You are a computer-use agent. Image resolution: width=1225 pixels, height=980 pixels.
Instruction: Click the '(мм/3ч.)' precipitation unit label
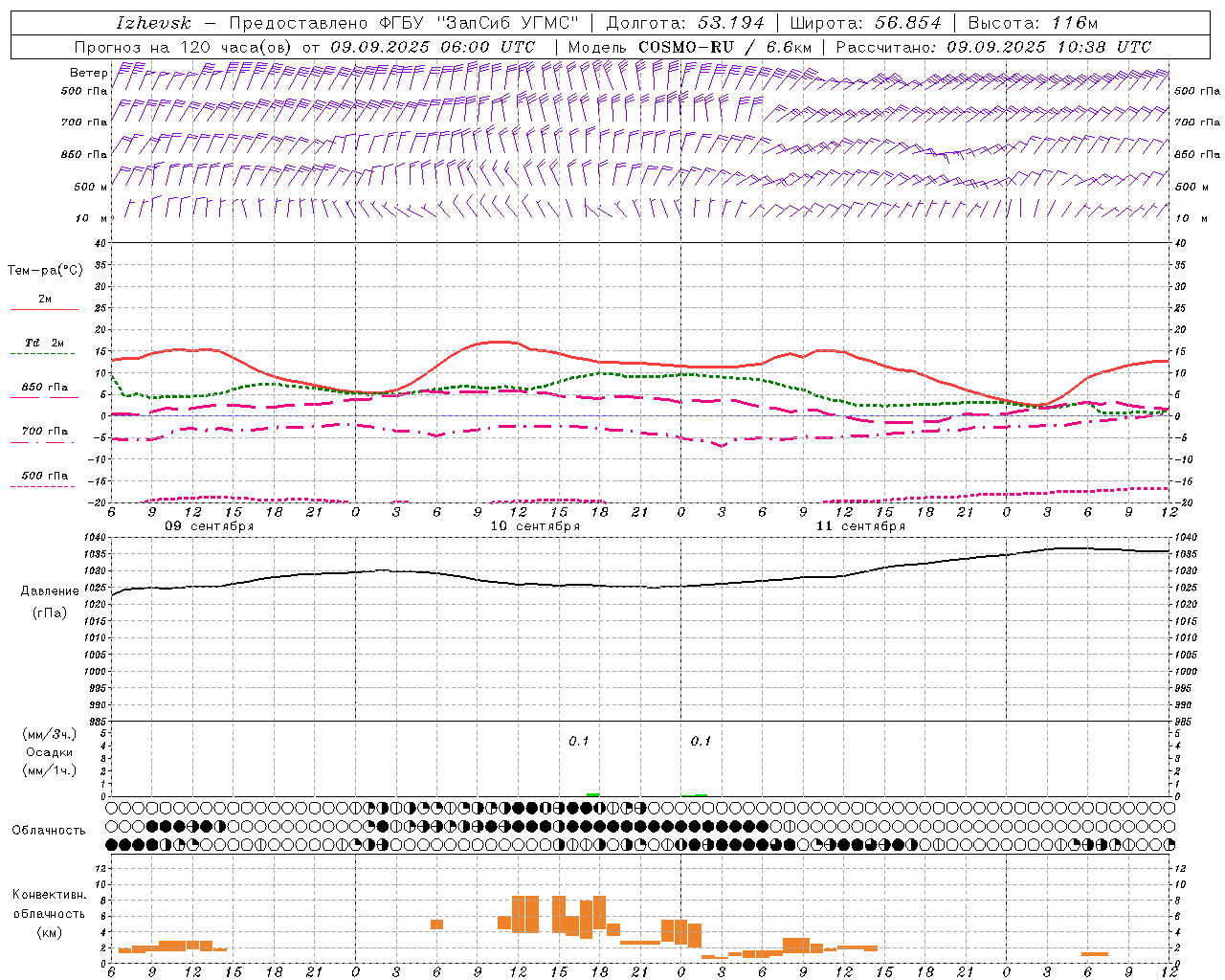coord(49,734)
